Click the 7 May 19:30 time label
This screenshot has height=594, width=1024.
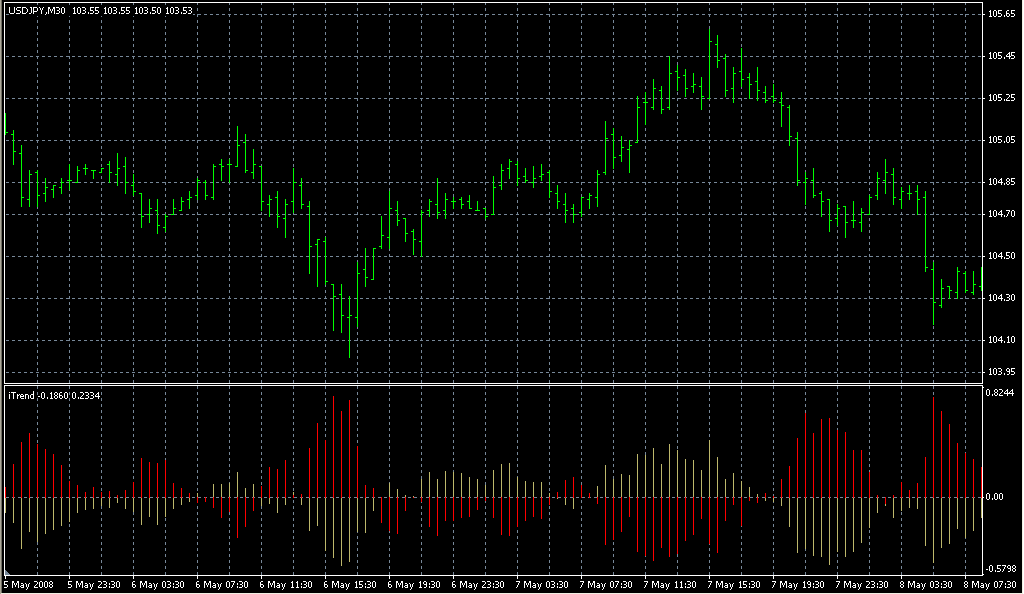(798, 585)
